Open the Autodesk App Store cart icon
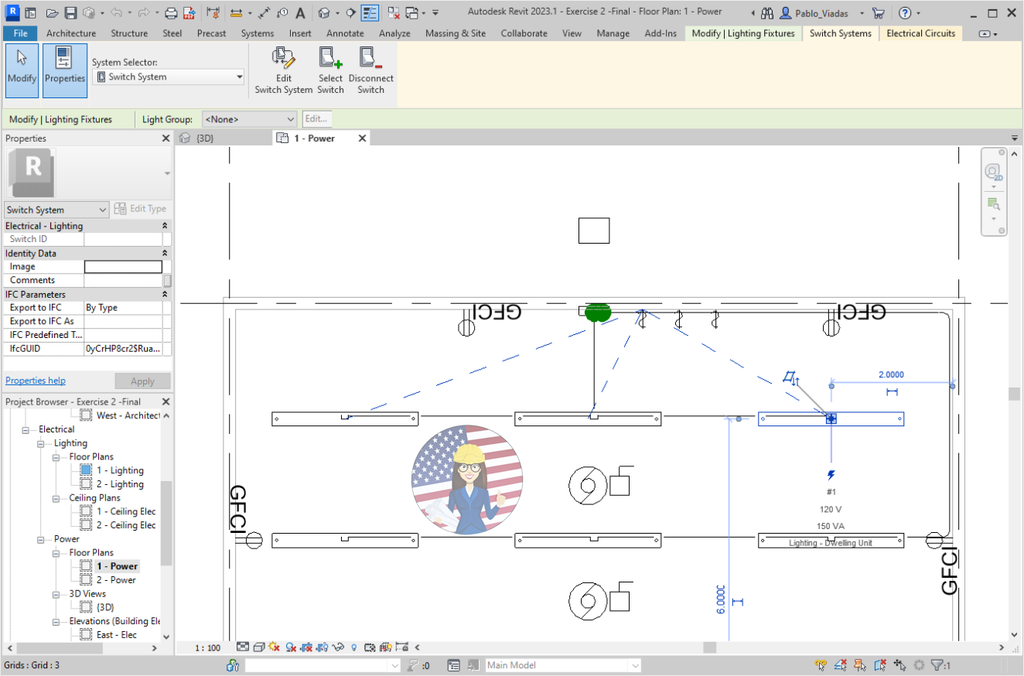1024x676 pixels. 878,12
